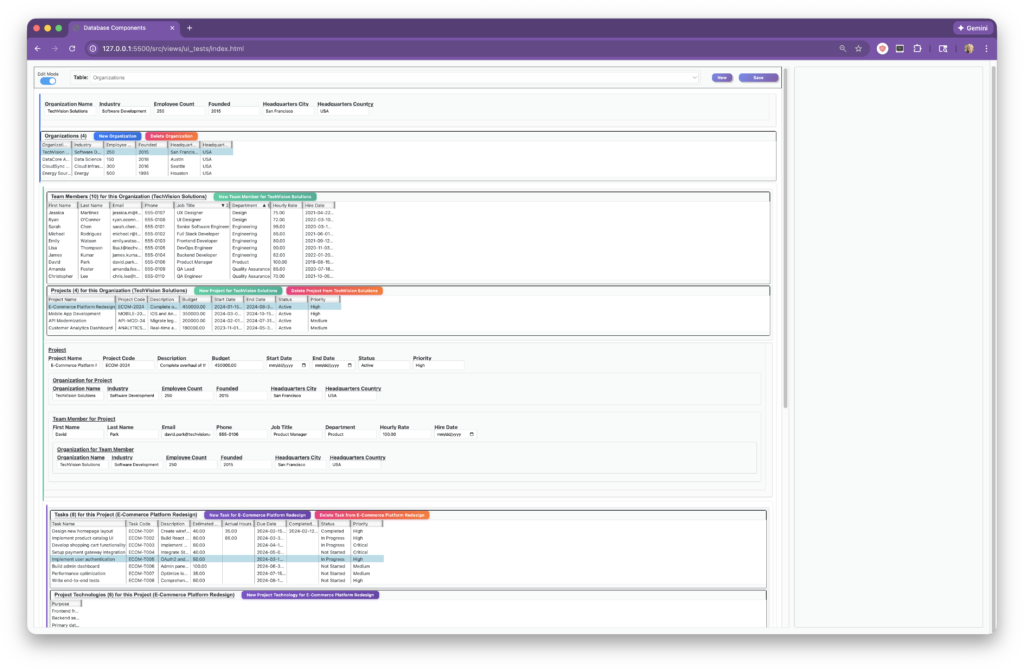1024x670 pixels.
Task: Expand the Table dropdown showing Organizations
Action: [x=694, y=77]
